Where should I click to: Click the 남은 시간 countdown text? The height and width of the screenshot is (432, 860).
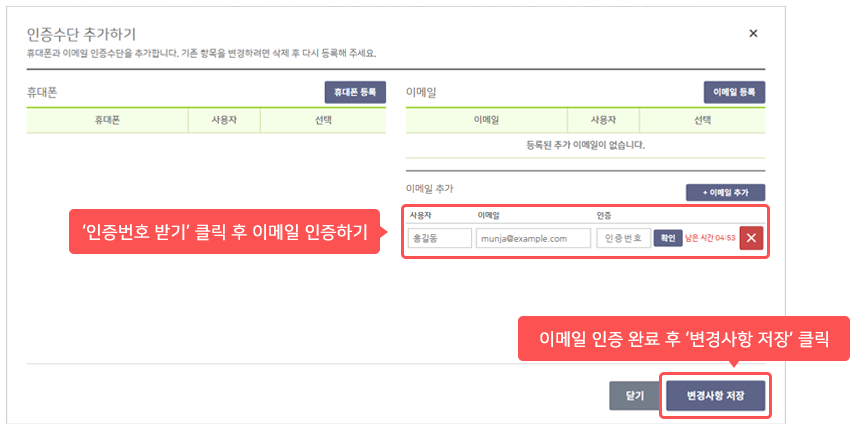coord(710,238)
